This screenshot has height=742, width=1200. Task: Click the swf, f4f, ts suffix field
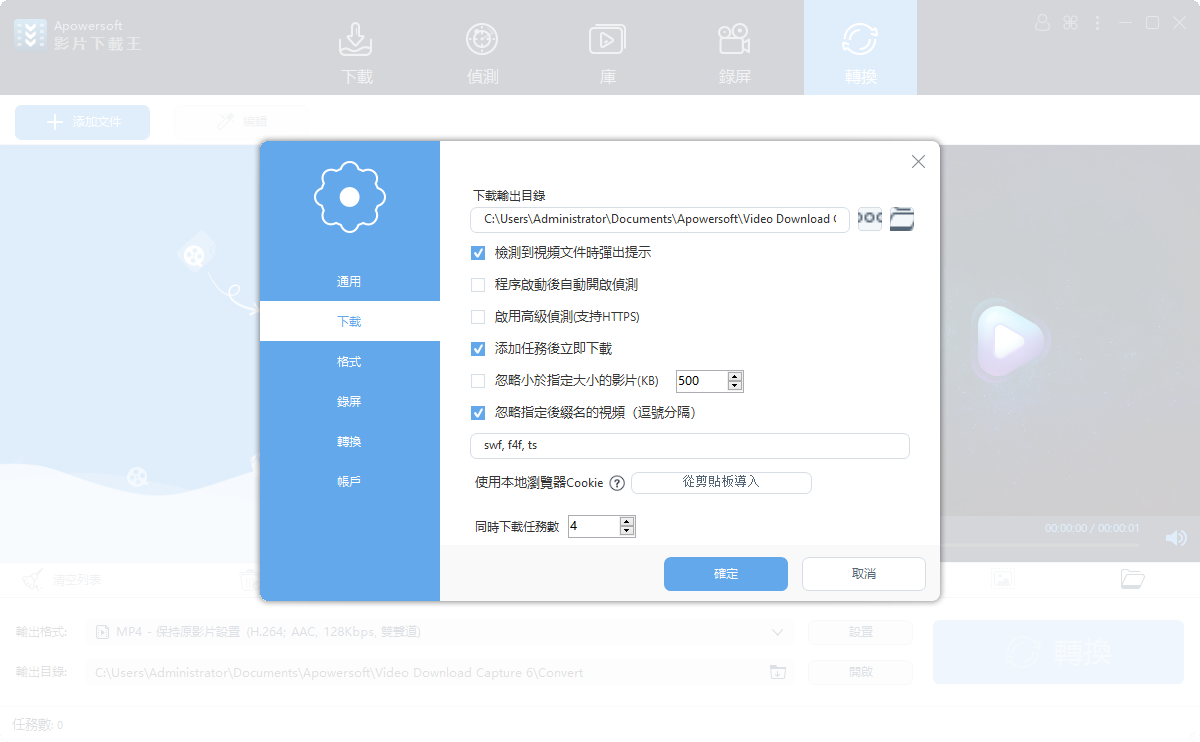pyautogui.click(x=690, y=445)
